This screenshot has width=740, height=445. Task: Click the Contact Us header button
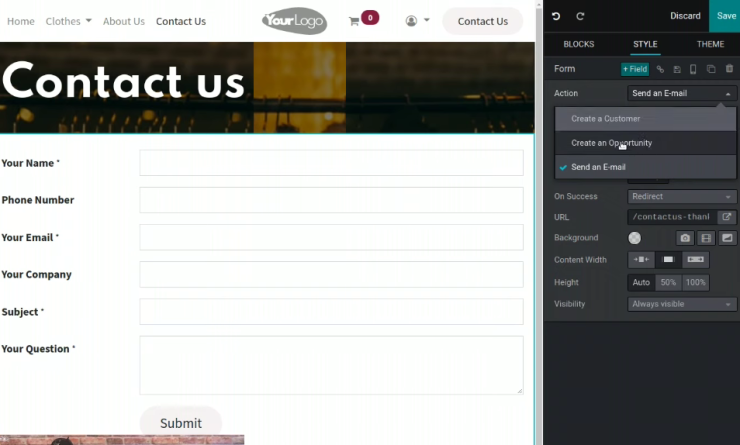pos(482,21)
